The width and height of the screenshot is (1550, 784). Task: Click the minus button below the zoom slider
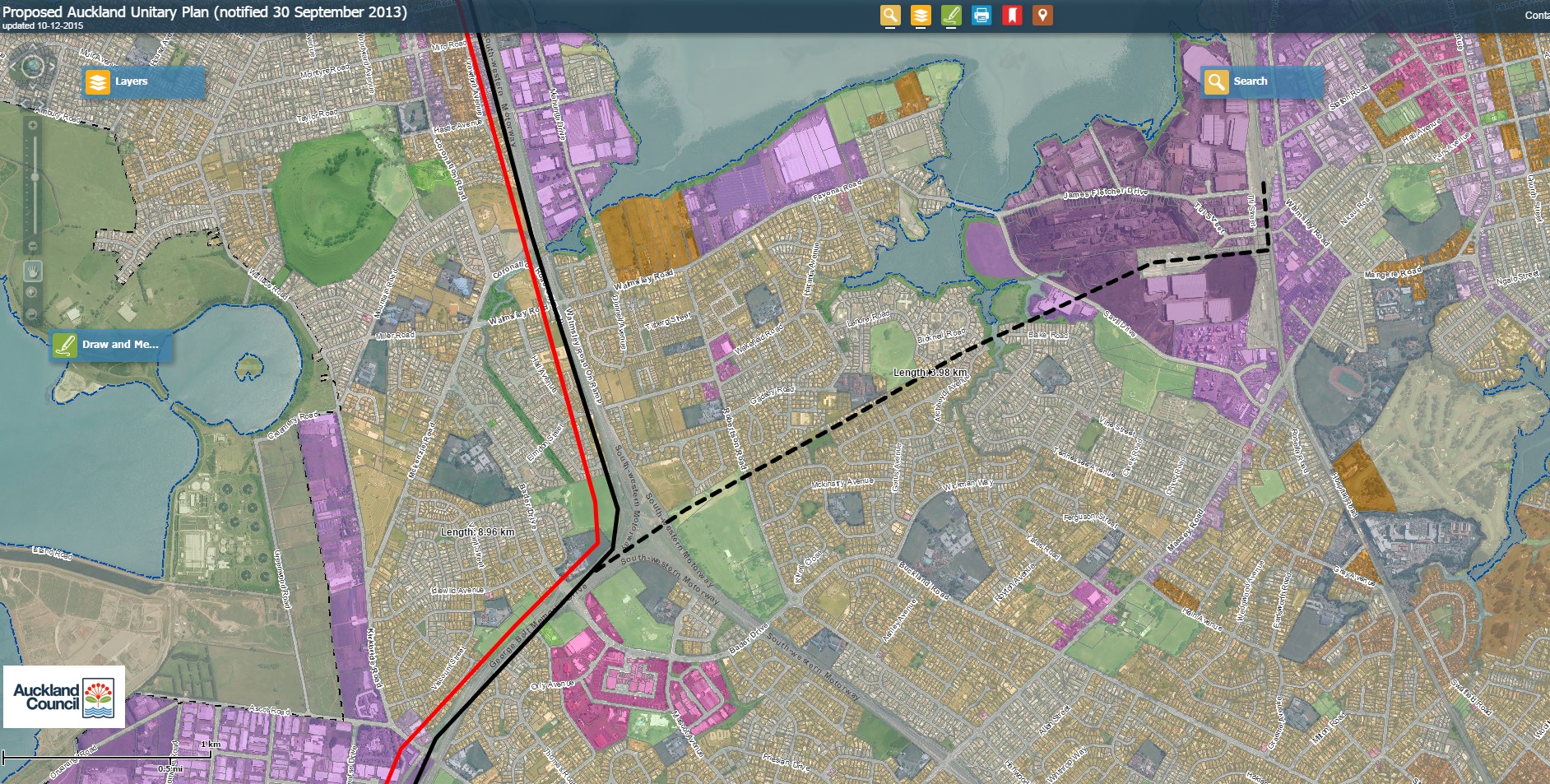(x=33, y=246)
